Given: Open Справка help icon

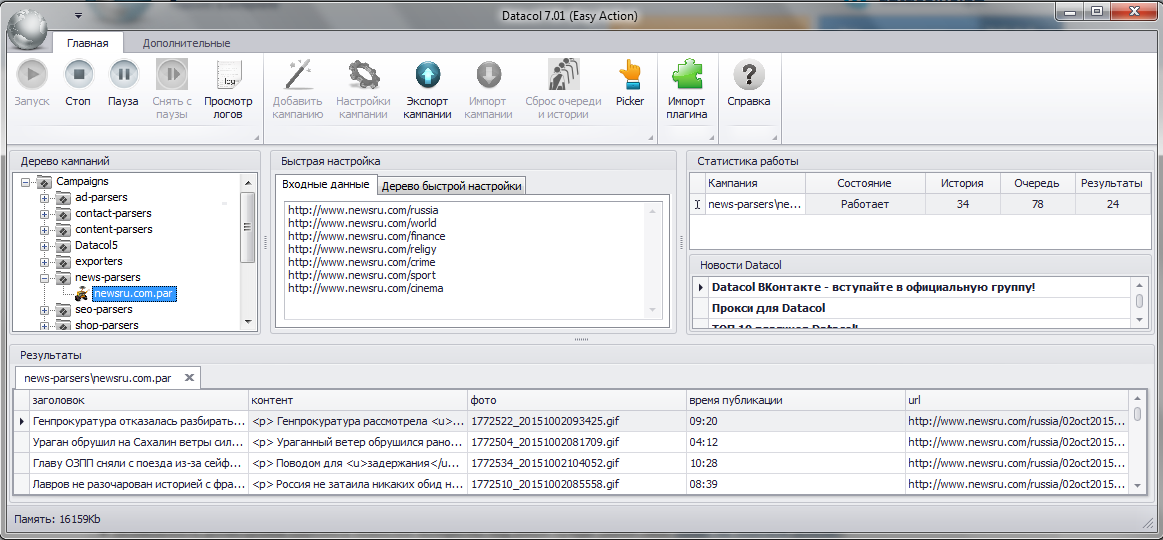Looking at the screenshot, I should (x=748, y=74).
